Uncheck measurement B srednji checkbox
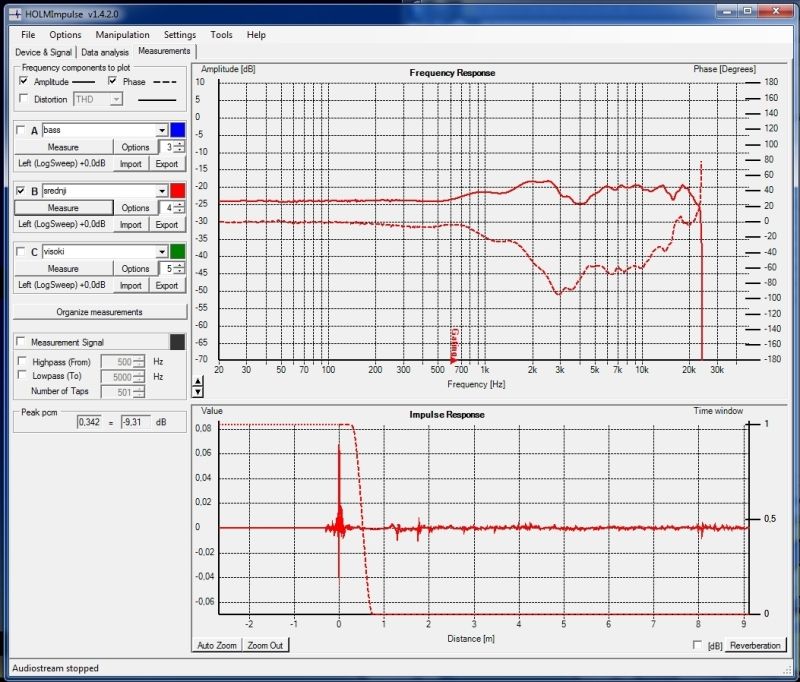This screenshot has height=682, width=800. [20, 190]
